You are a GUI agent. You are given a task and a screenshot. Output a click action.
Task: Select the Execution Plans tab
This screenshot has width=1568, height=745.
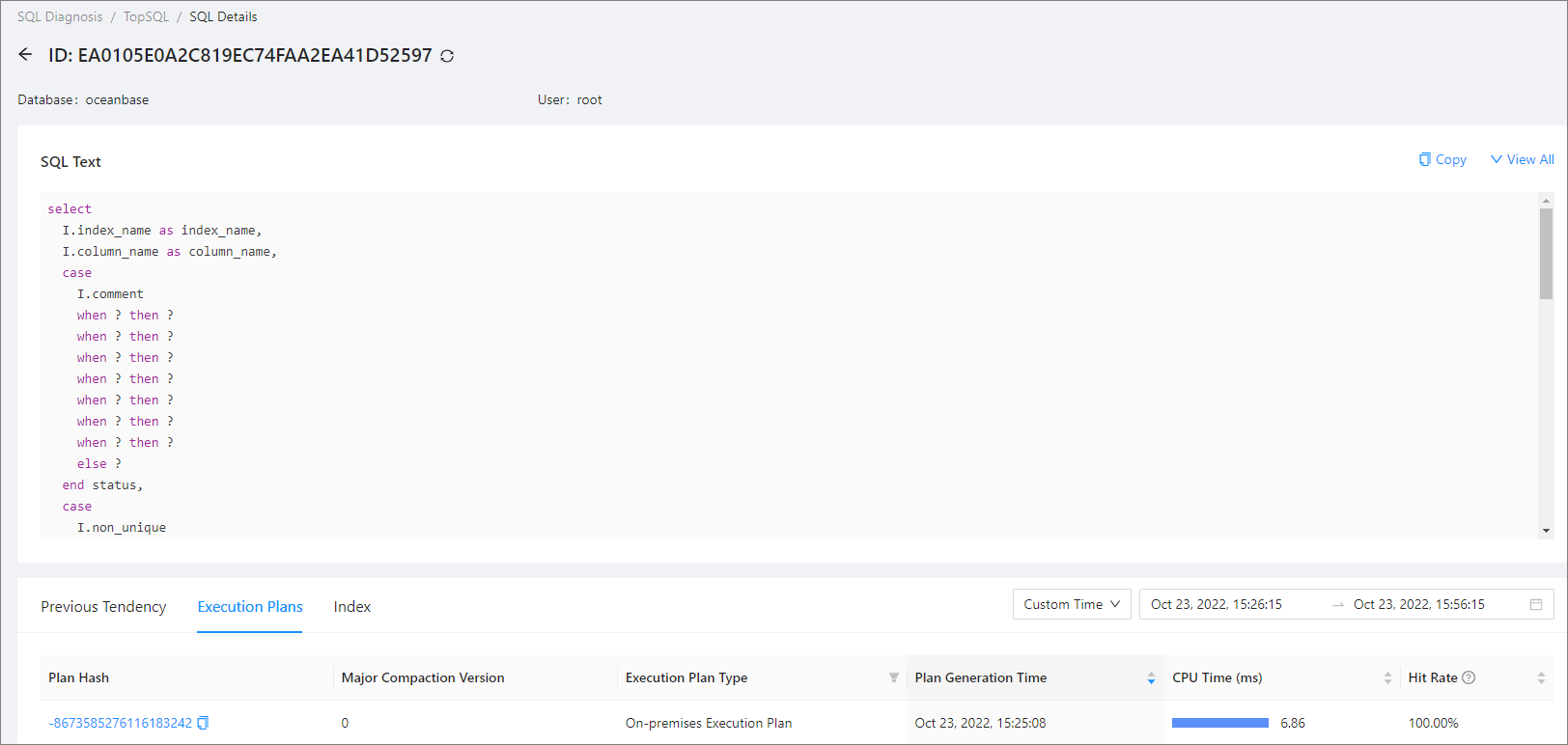click(250, 606)
